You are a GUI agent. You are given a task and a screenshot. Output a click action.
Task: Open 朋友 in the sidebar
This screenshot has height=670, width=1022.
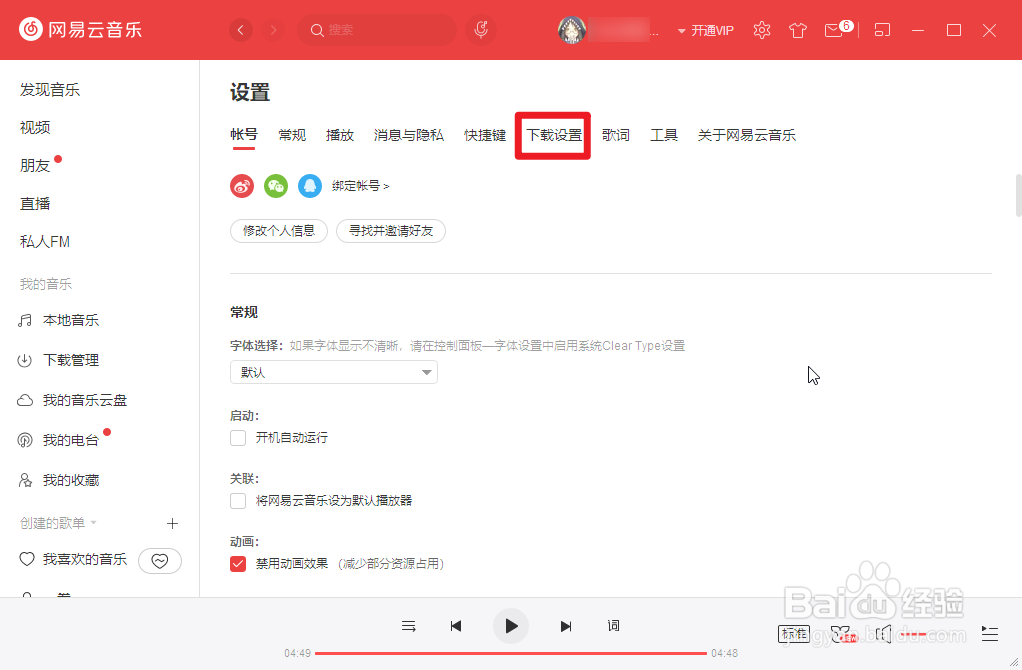point(35,166)
